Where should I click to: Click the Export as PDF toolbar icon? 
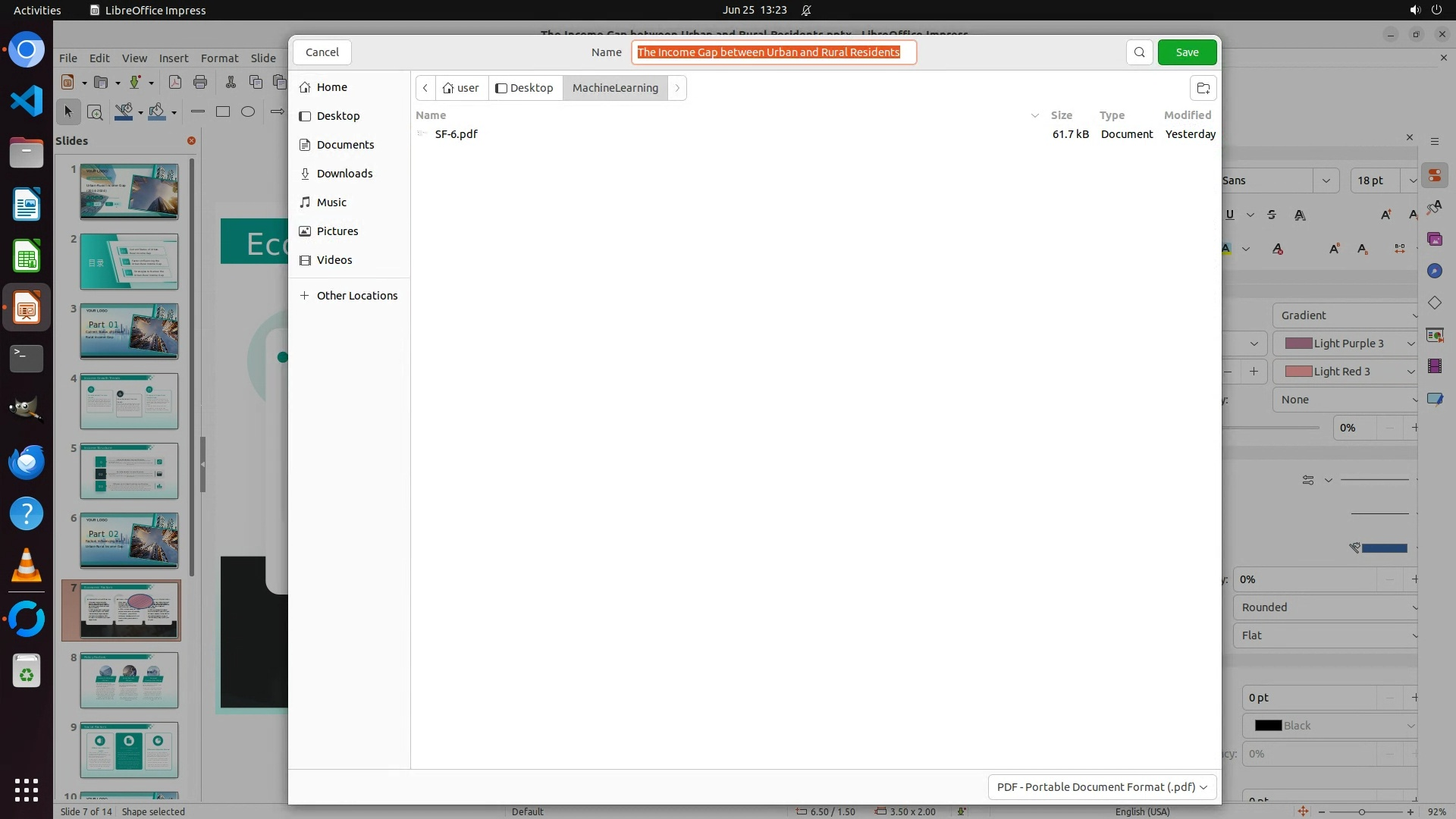(175, 83)
